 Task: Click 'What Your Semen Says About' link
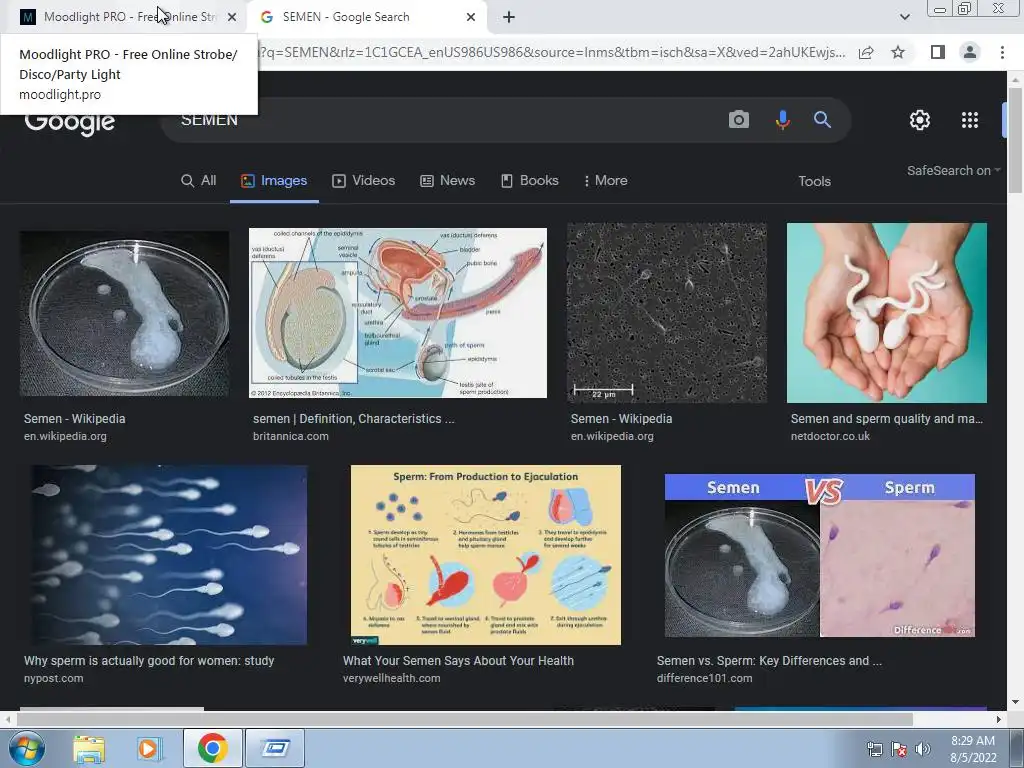pyautogui.click(x=458, y=660)
